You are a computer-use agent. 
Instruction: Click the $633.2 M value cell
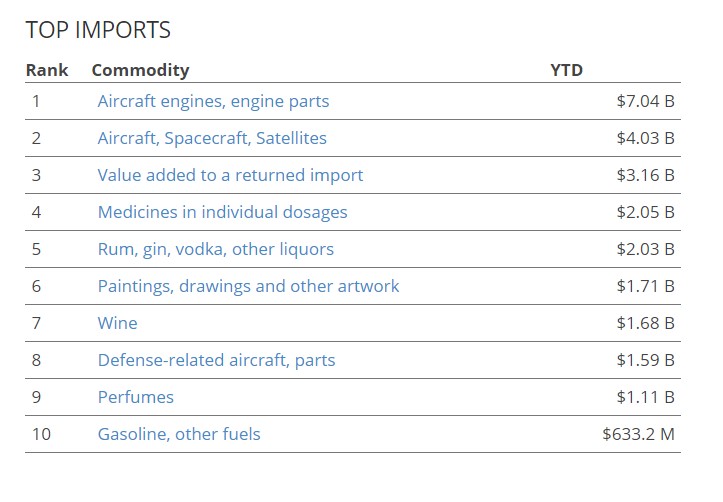[638, 434]
